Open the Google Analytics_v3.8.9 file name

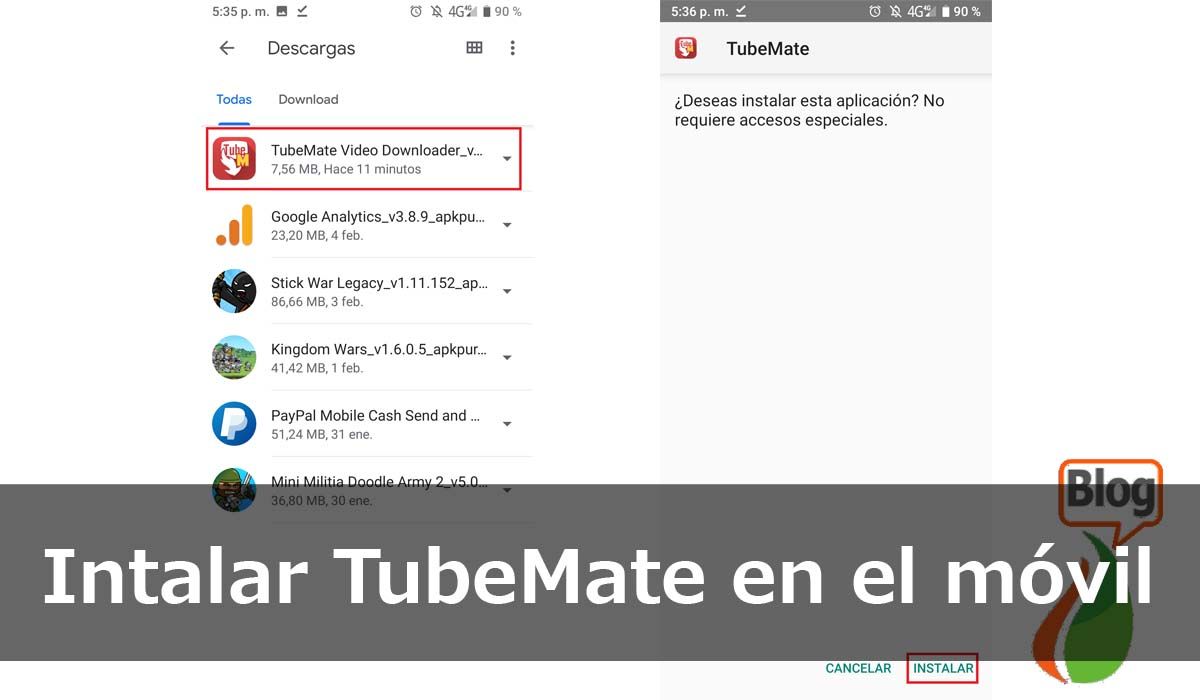(379, 216)
